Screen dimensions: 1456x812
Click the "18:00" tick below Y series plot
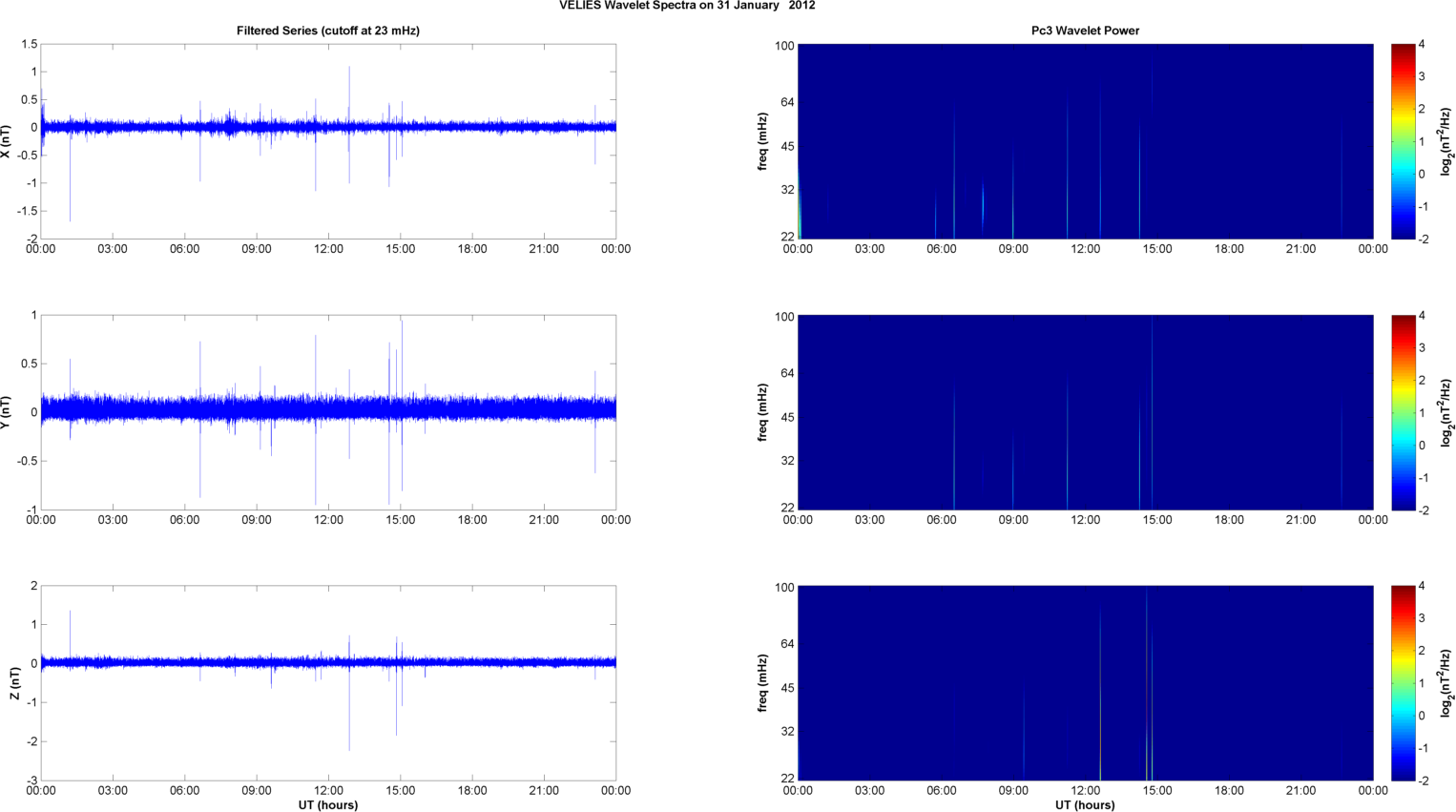click(x=472, y=520)
